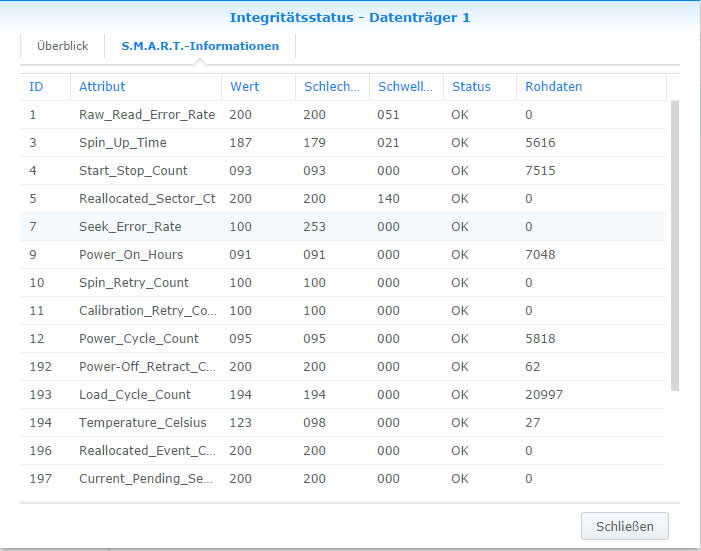Click the vertical scrollbar of the table

pyautogui.click(x=675, y=246)
